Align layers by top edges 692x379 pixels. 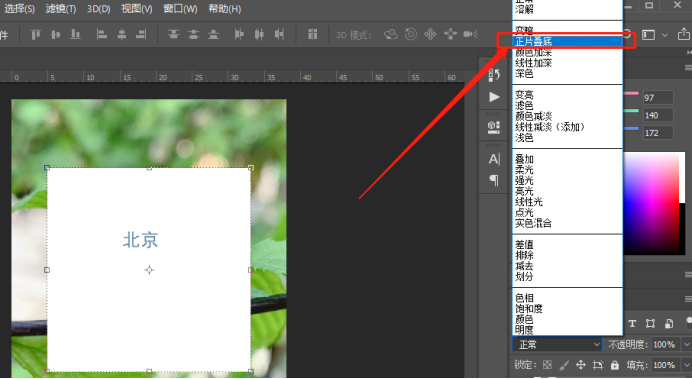(36, 34)
